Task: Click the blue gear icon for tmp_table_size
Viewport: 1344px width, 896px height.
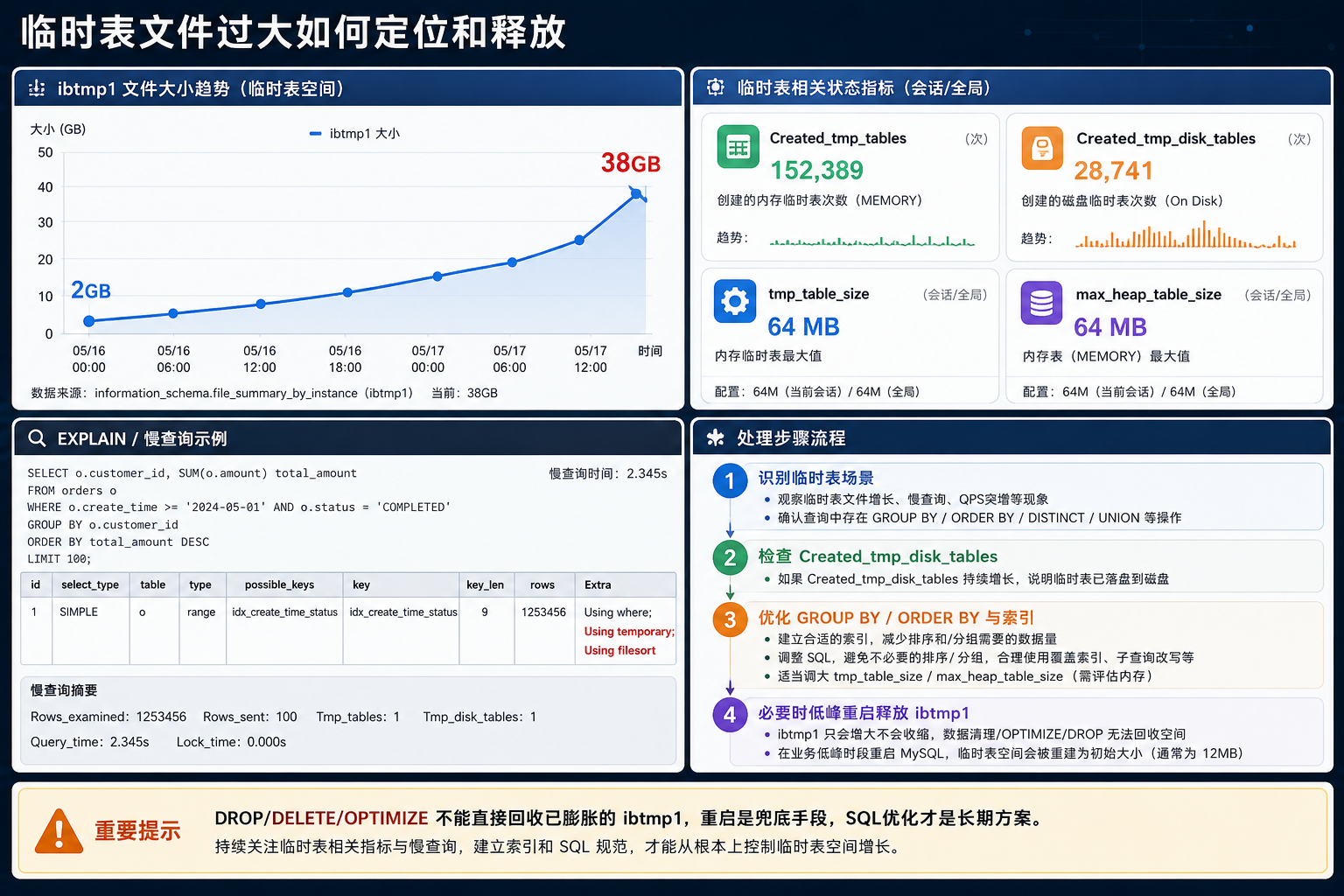Action: [735, 302]
